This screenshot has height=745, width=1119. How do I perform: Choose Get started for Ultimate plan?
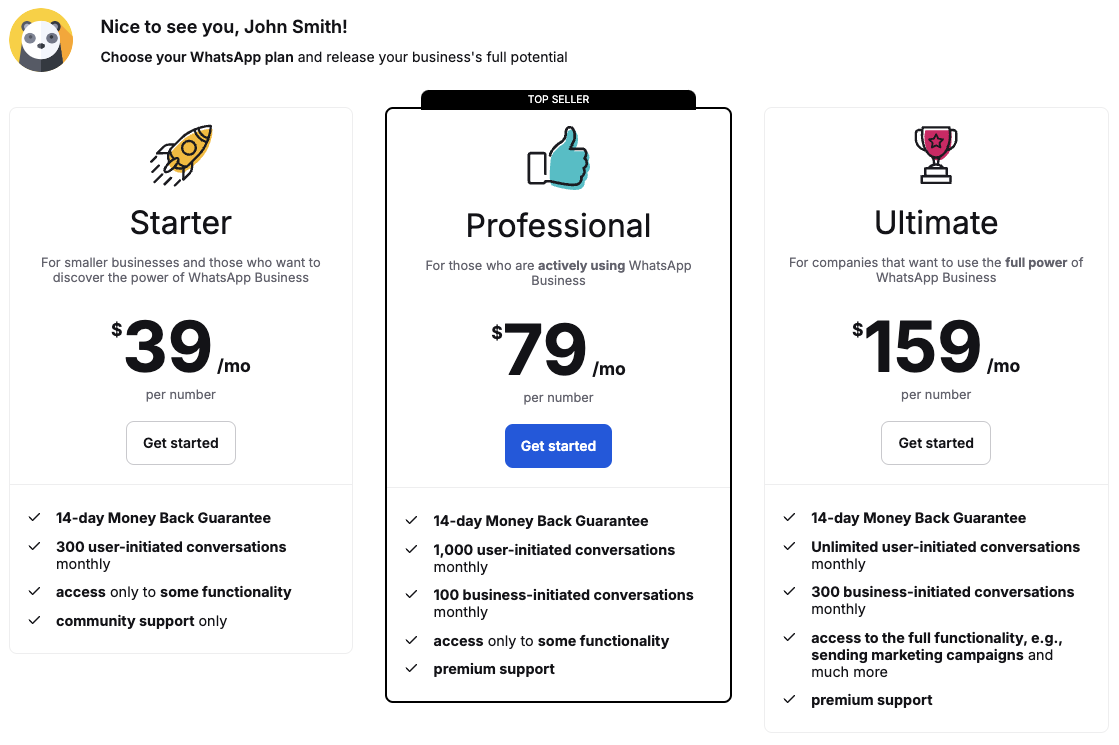pos(935,443)
